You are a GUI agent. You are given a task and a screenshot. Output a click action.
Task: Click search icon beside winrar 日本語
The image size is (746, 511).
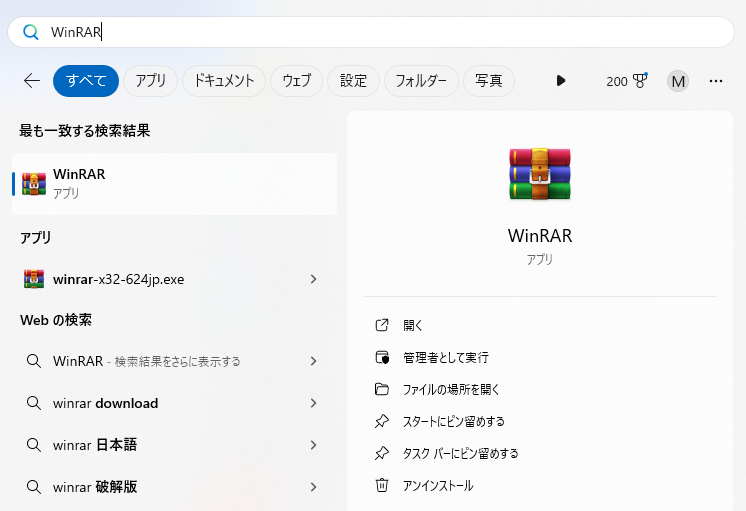[x=34, y=445]
